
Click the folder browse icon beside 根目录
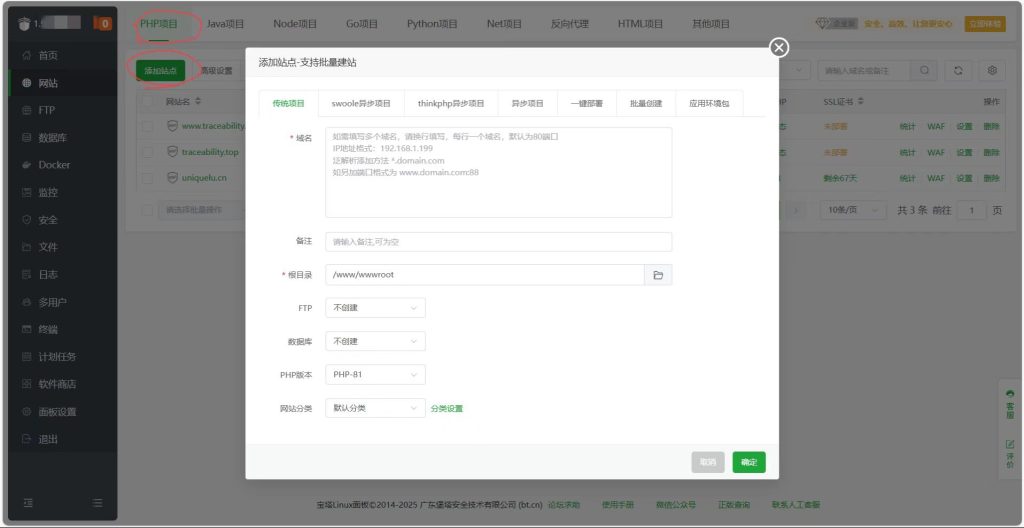tap(658, 274)
